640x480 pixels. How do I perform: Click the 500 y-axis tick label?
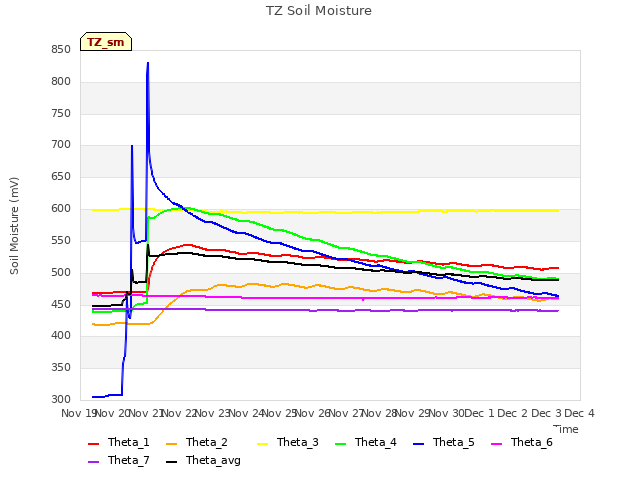click(x=61, y=273)
